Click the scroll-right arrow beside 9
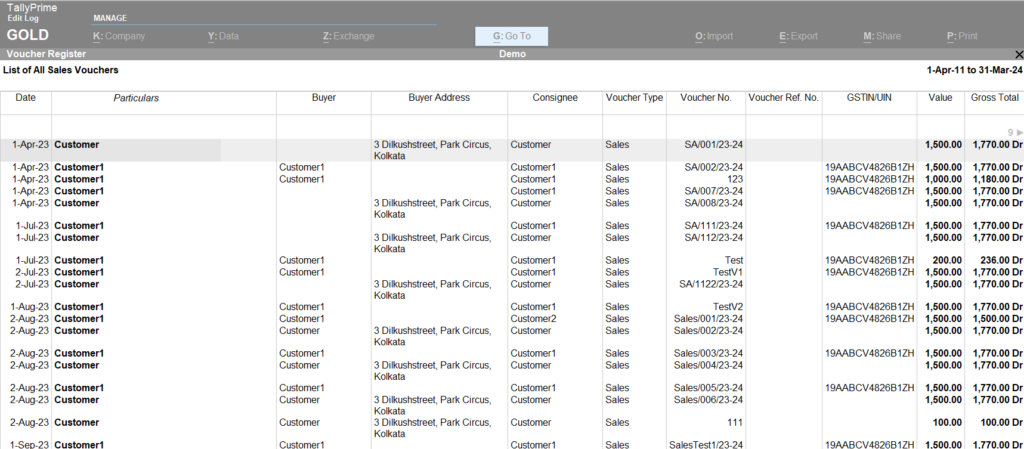The height and width of the screenshot is (449, 1024). (x=1020, y=132)
